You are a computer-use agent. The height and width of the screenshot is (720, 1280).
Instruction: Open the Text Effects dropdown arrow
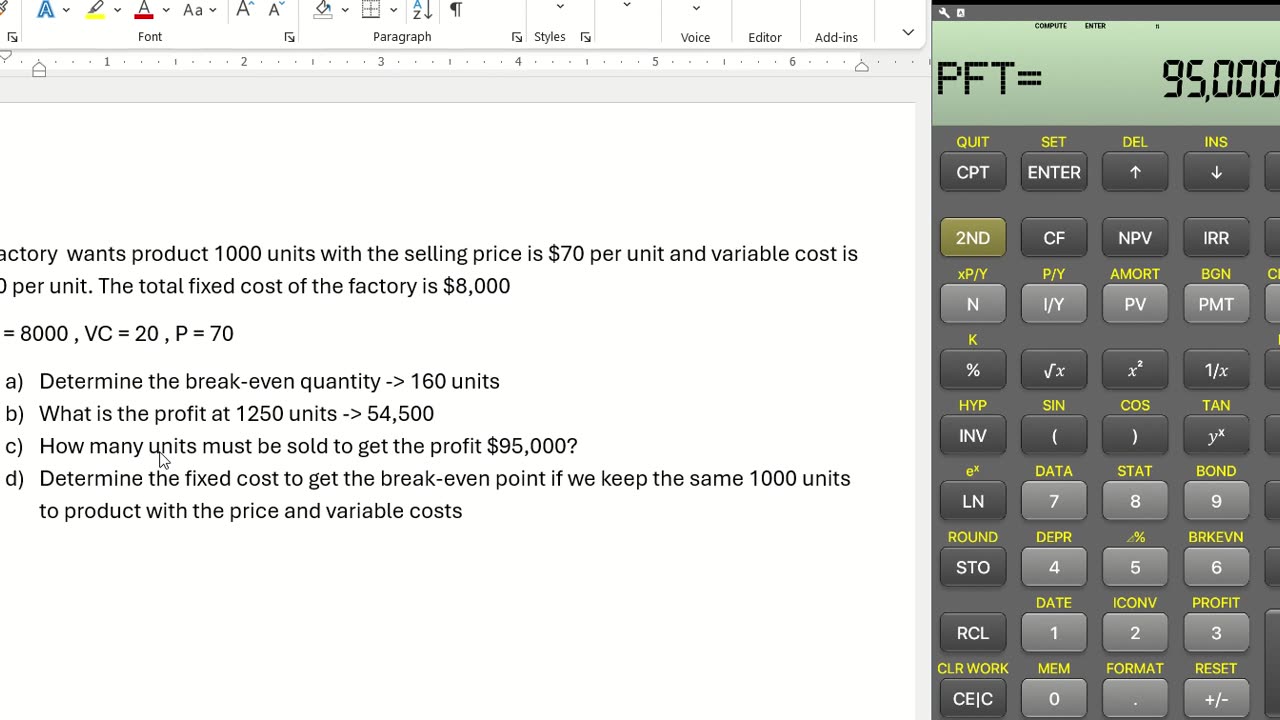point(67,10)
